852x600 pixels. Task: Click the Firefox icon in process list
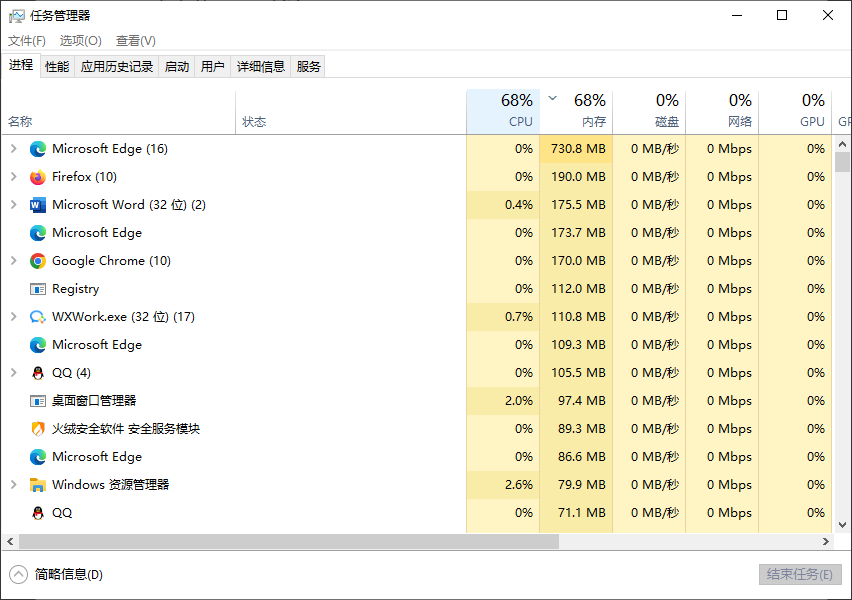click(x=38, y=177)
